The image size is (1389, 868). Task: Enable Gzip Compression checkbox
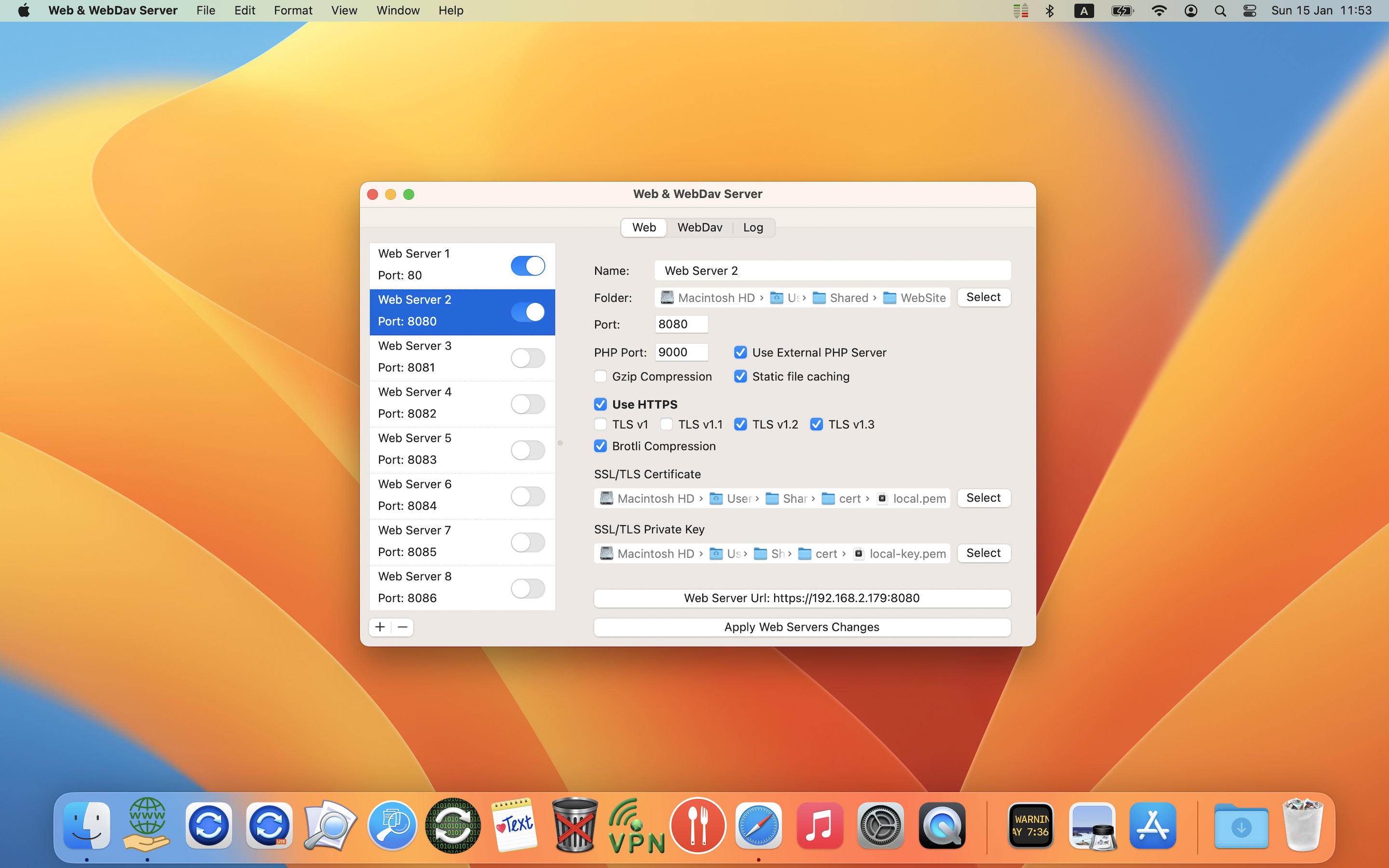coord(600,377)
